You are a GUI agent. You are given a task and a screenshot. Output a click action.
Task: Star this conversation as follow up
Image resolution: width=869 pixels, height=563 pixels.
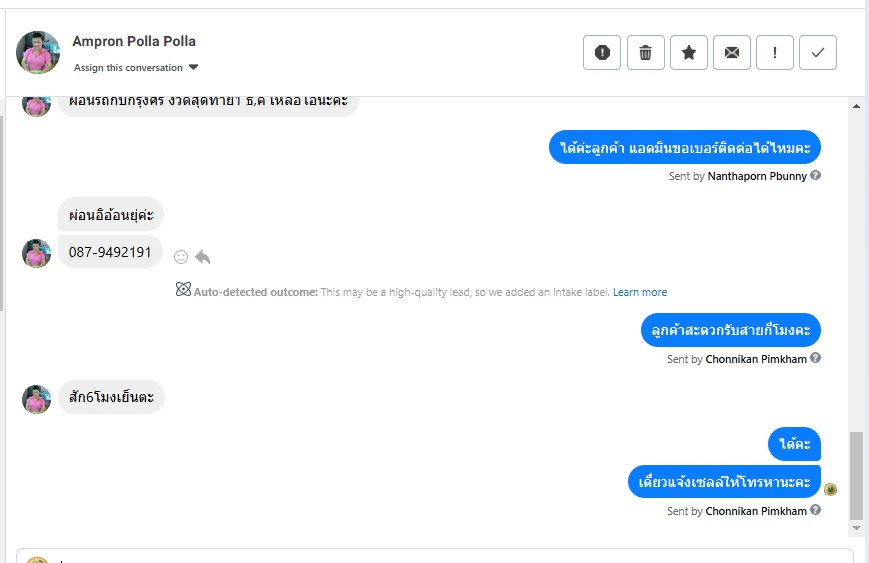point(689,53)
